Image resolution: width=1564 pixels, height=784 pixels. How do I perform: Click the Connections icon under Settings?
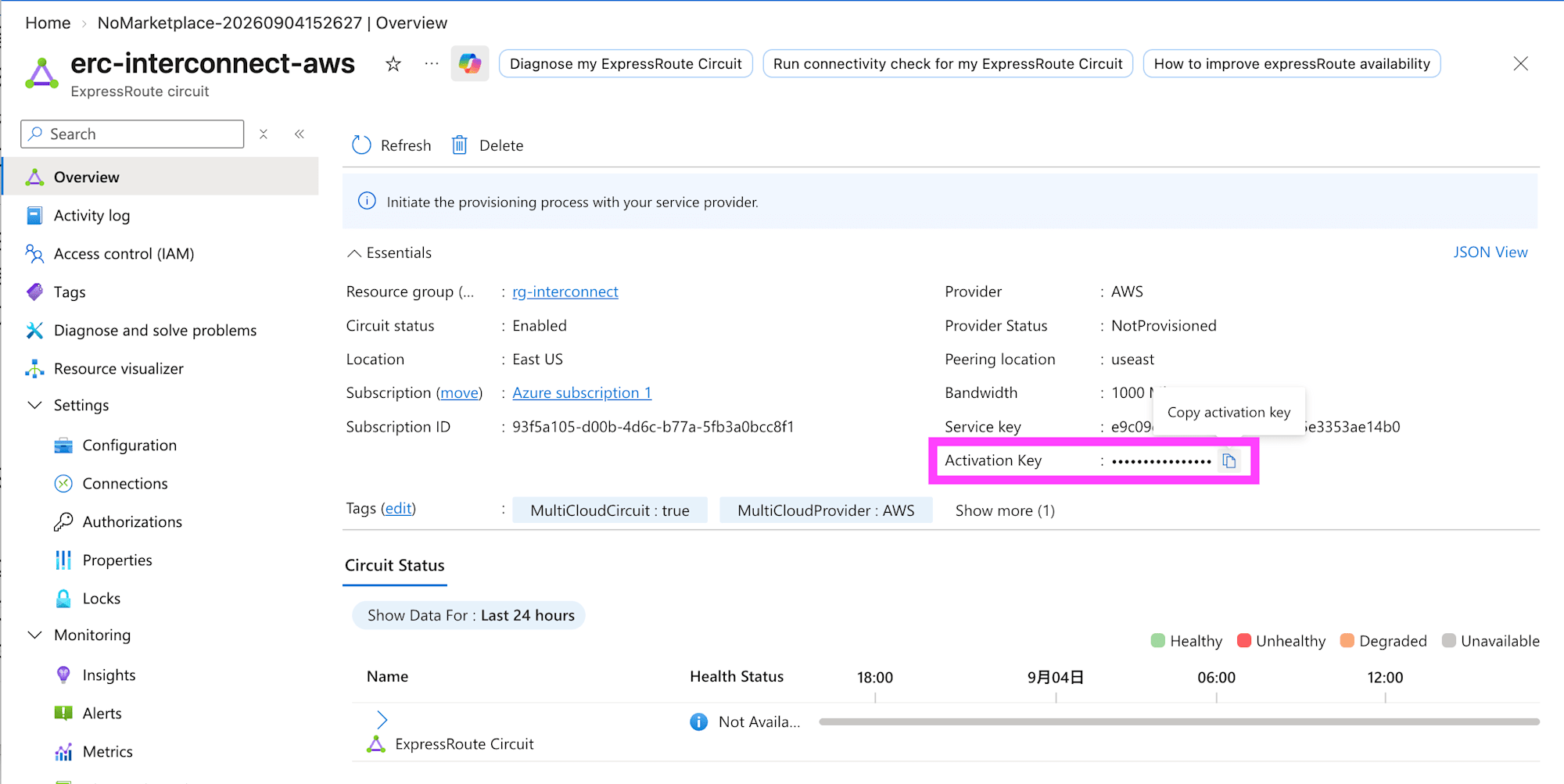(63, 484)
